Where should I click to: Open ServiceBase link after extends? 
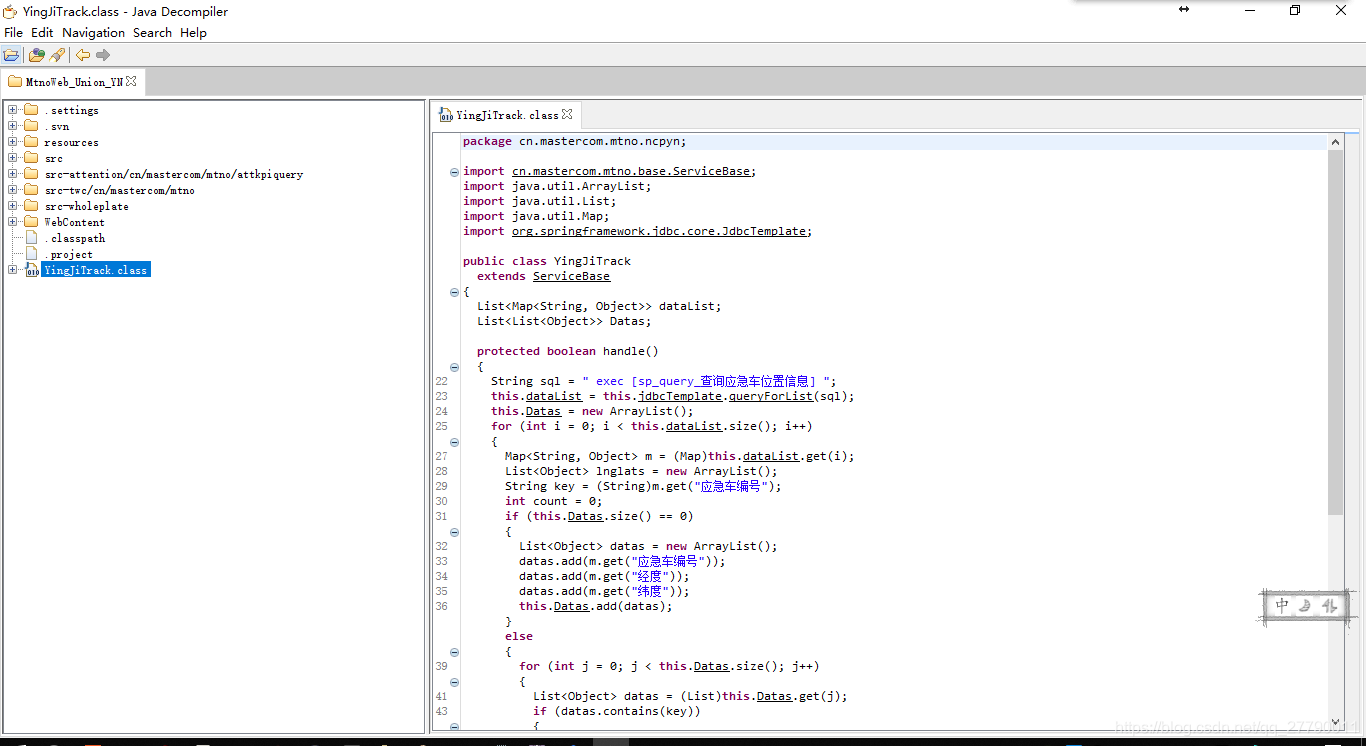pos(571,276)
